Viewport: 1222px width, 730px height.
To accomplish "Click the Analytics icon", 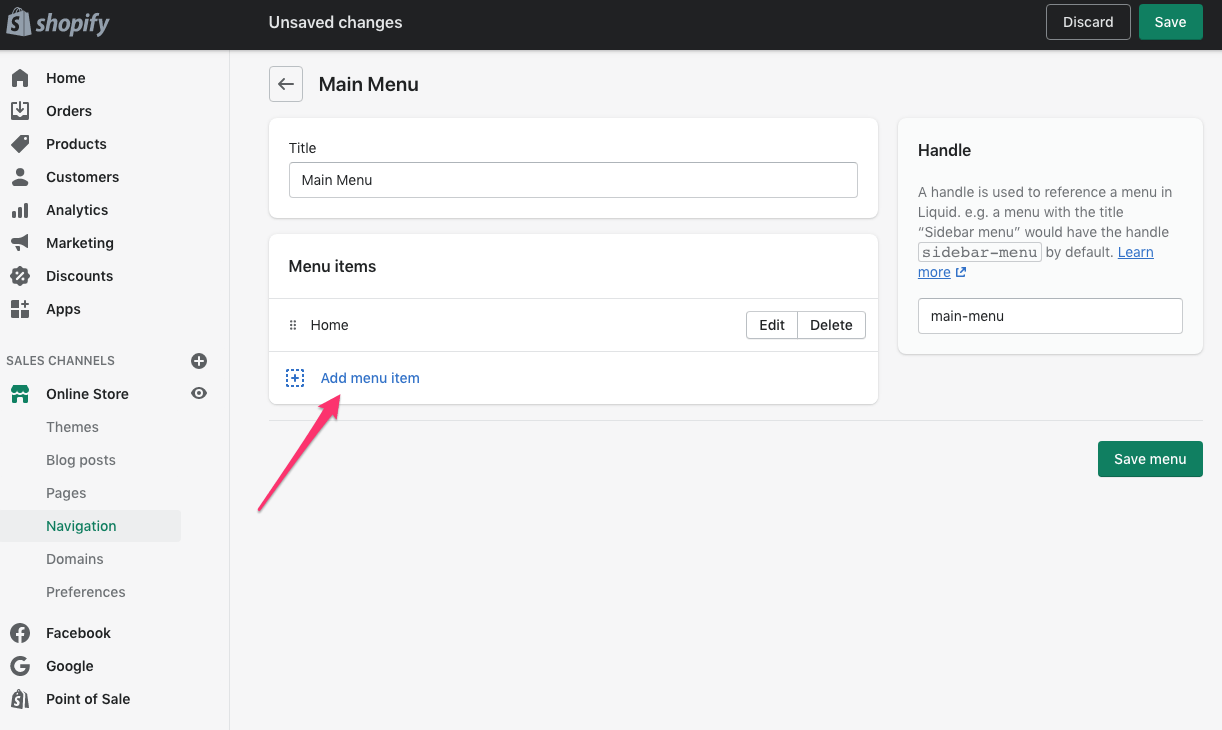I will [x=20, y=209].
